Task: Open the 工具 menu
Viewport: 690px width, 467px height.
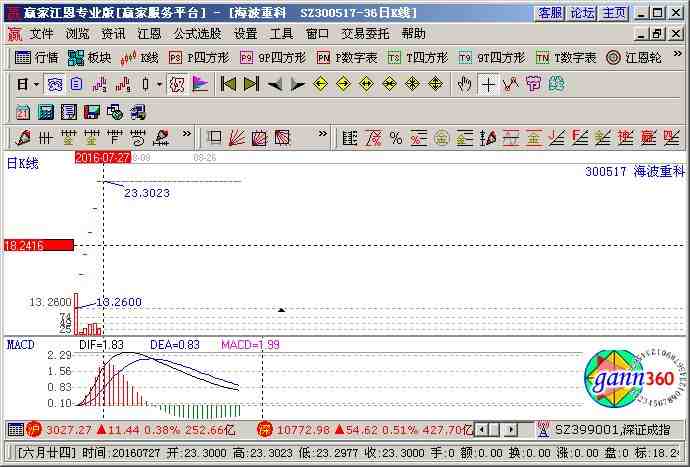Action: [282, 34]
